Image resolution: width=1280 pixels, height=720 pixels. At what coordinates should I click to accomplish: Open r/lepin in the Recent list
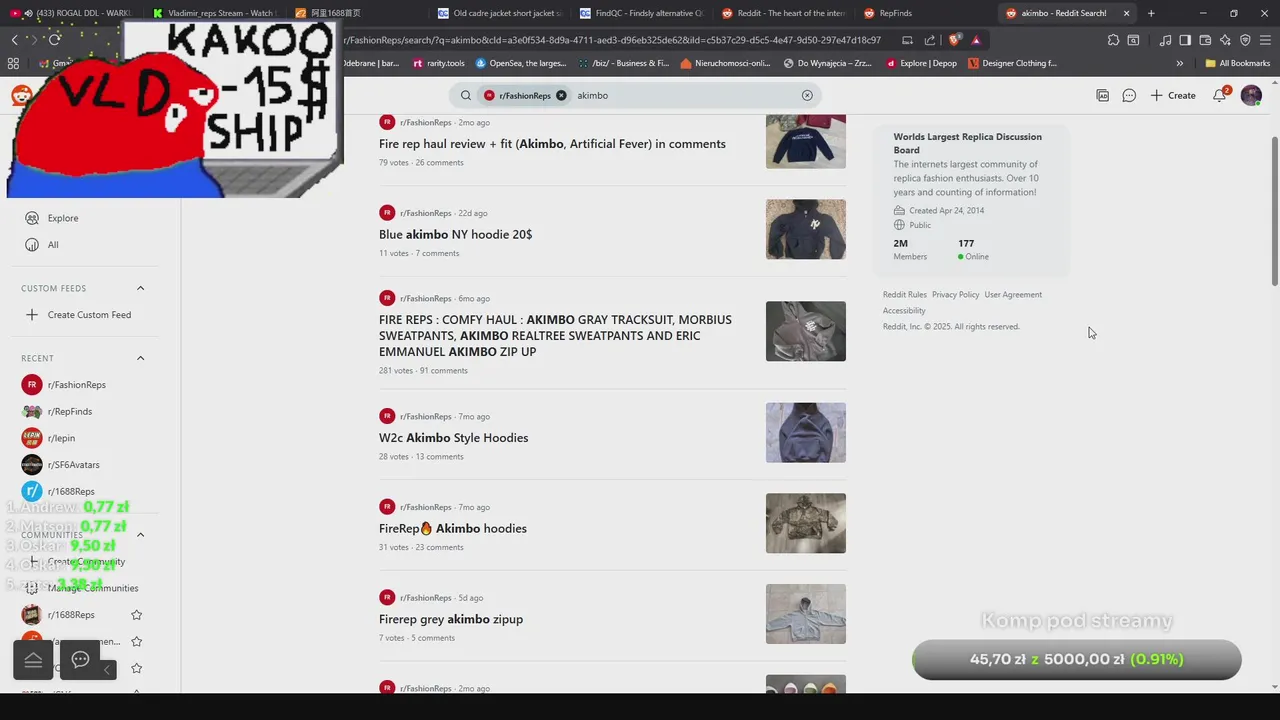[61, 438]
